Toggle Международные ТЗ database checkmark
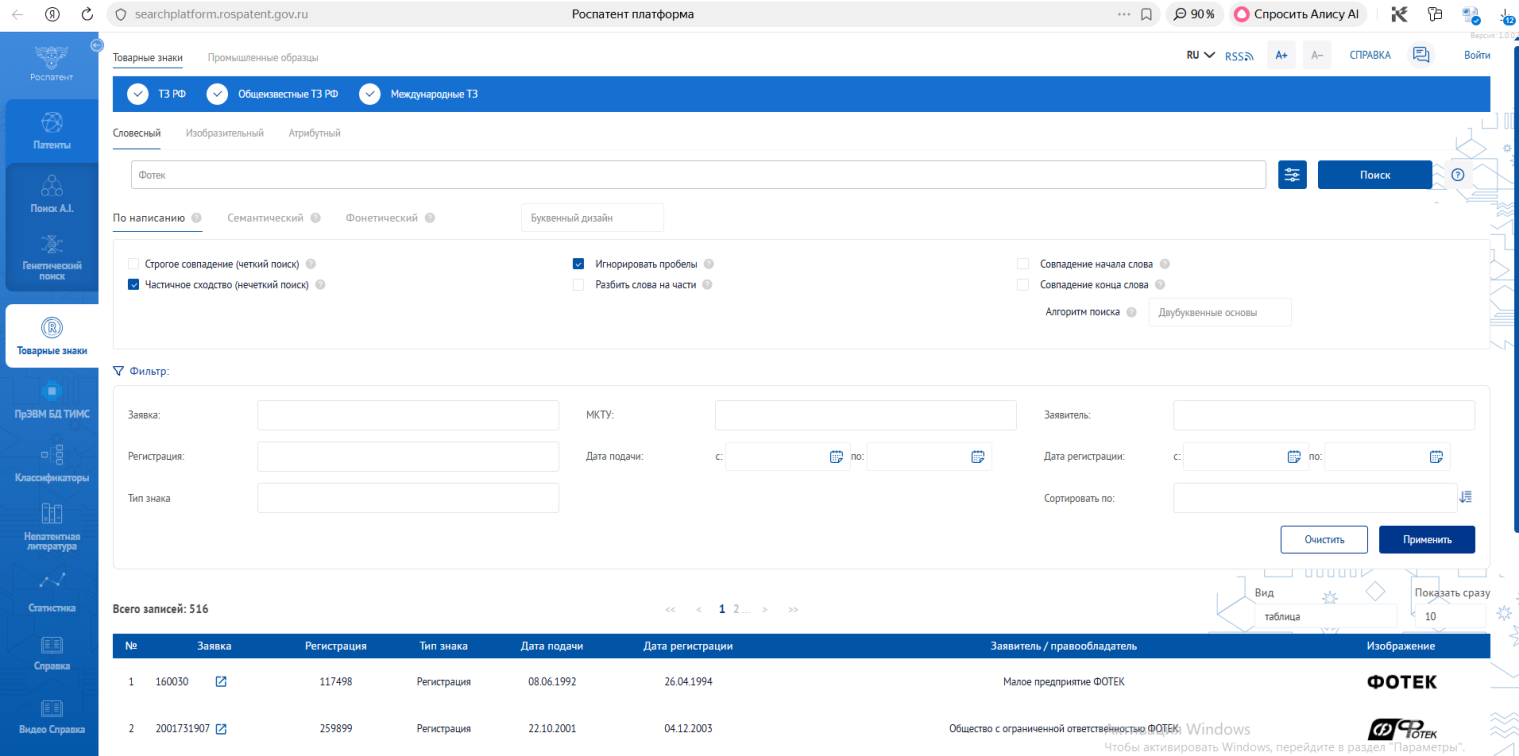The width and height of the screenshot is (1519, 756). coord(370,94)
